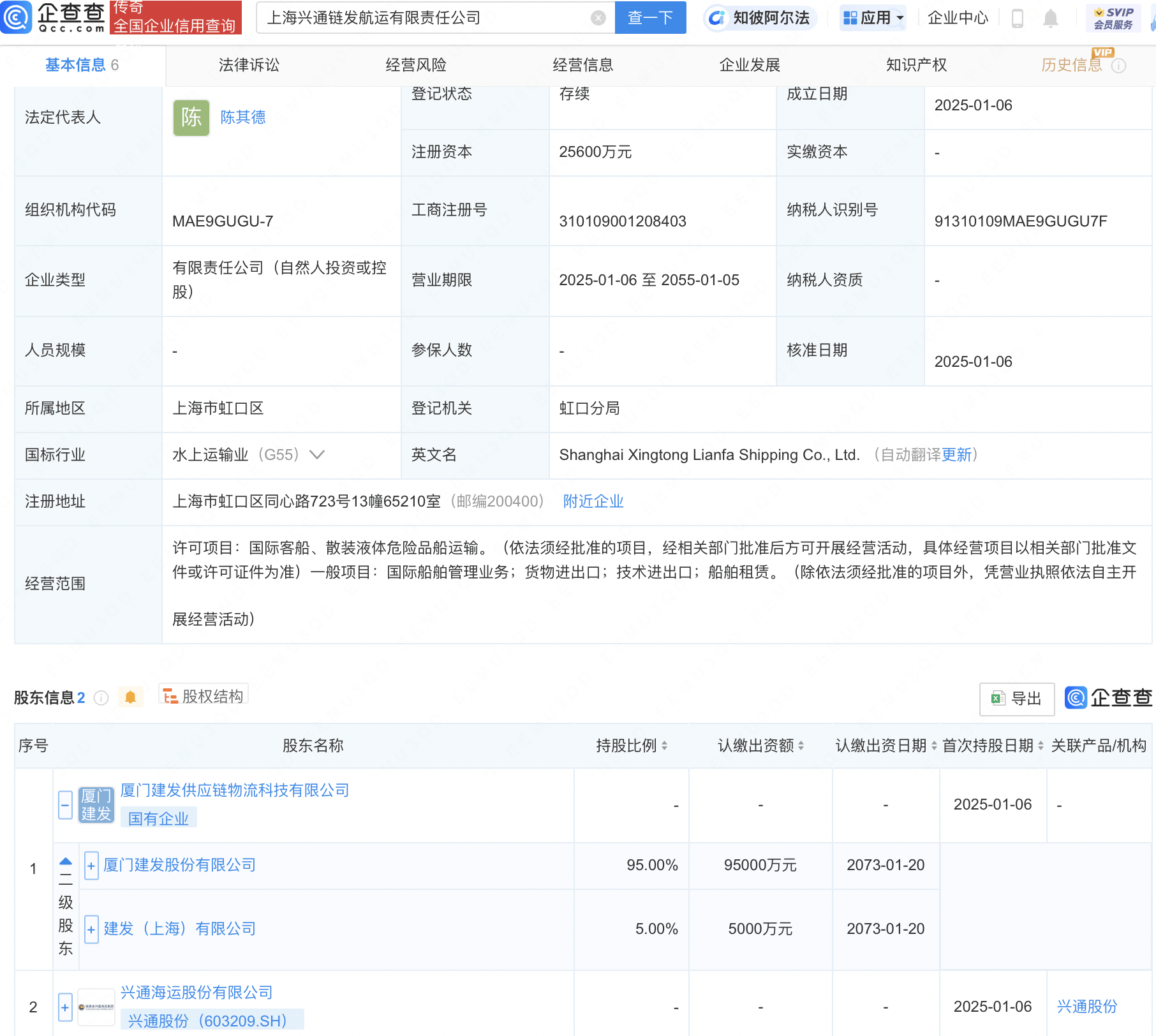Click the 陈 avatar of legal representative
This screenshot has height=1036, width=1156.
point(191,117)
